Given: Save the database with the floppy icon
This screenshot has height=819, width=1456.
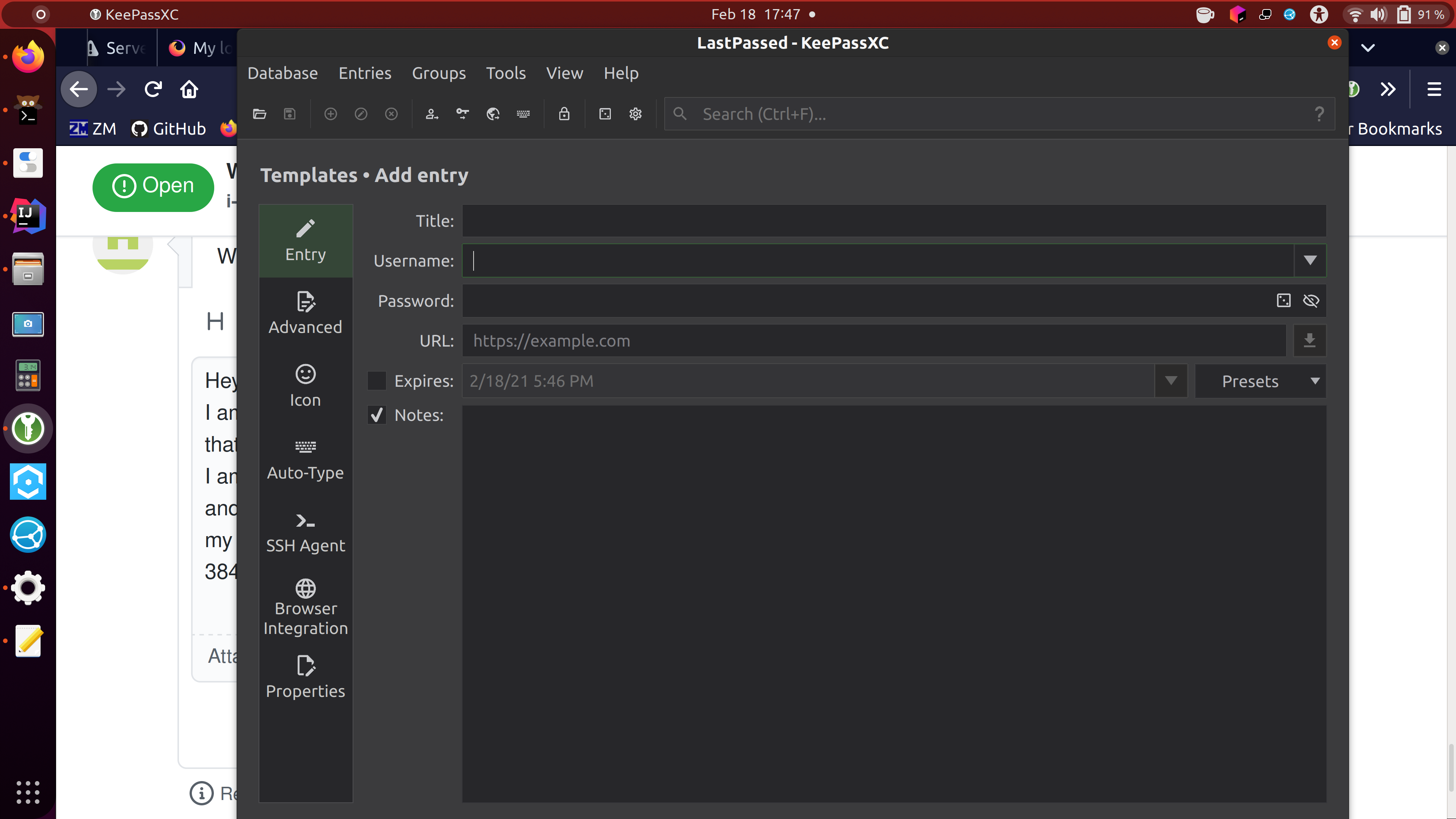Looking at the screenshot, I should coord(289,114).
